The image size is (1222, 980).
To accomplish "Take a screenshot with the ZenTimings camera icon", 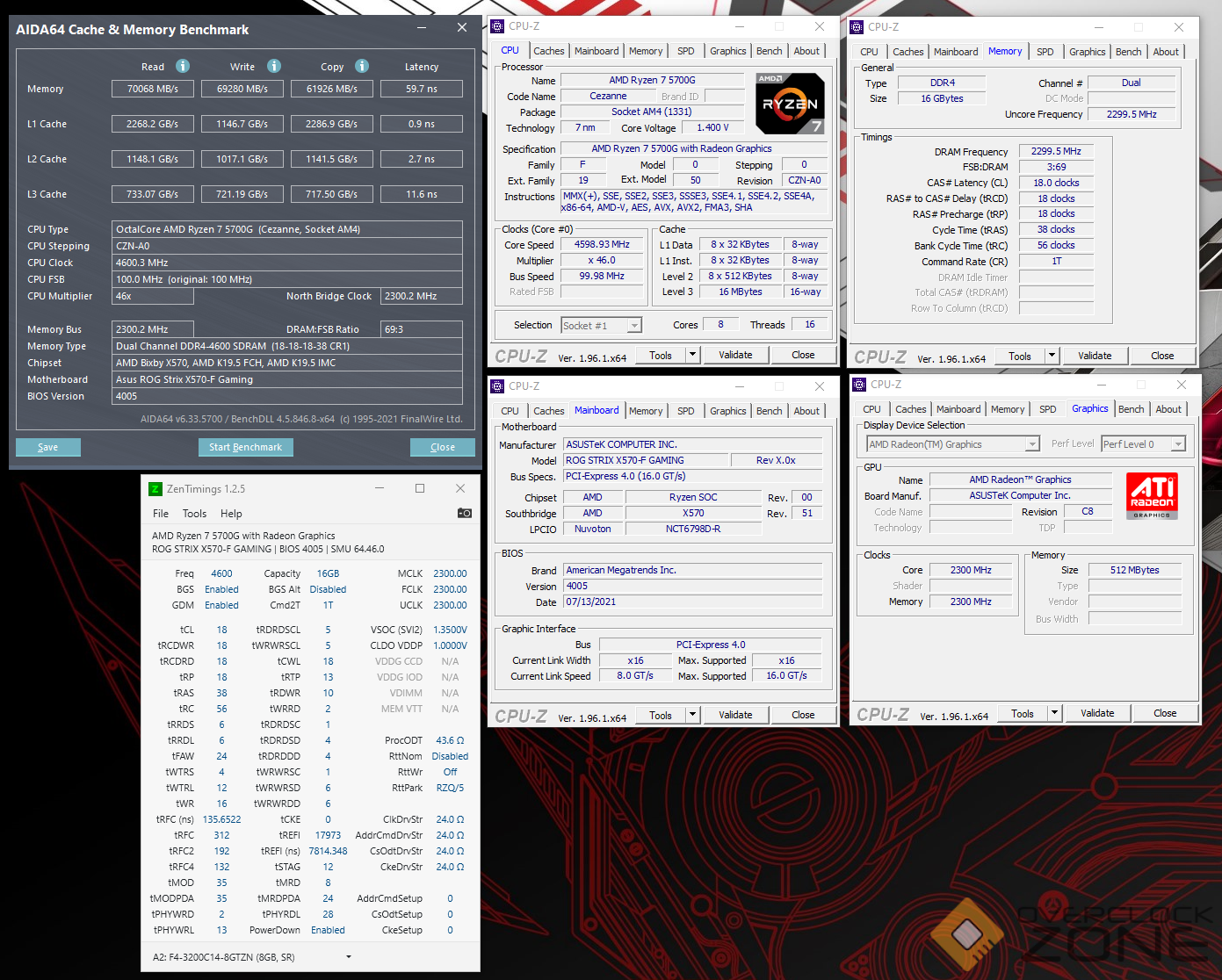I will 465,513.
